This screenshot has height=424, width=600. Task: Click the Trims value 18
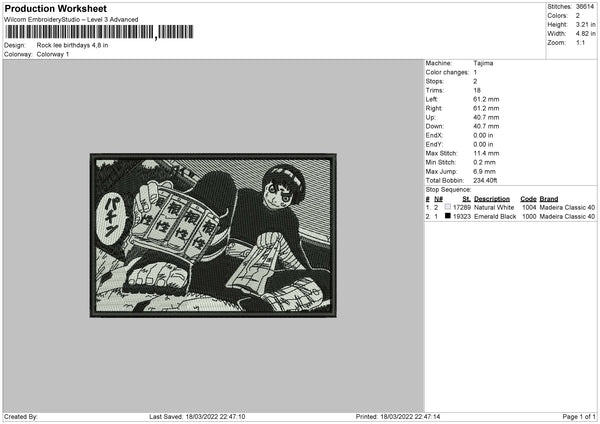477,90
